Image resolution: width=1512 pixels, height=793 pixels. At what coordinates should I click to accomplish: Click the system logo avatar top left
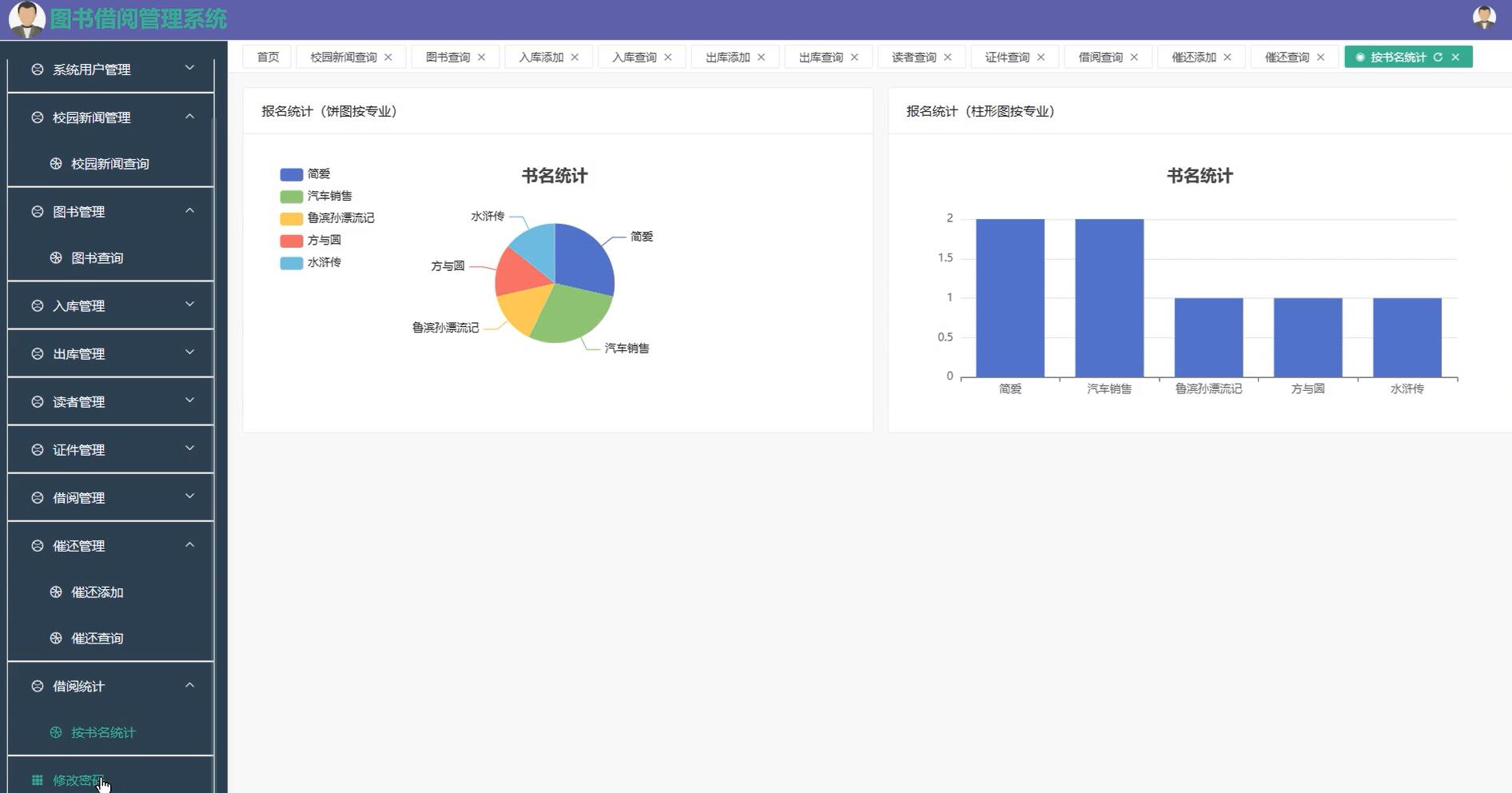pos(26,17)
